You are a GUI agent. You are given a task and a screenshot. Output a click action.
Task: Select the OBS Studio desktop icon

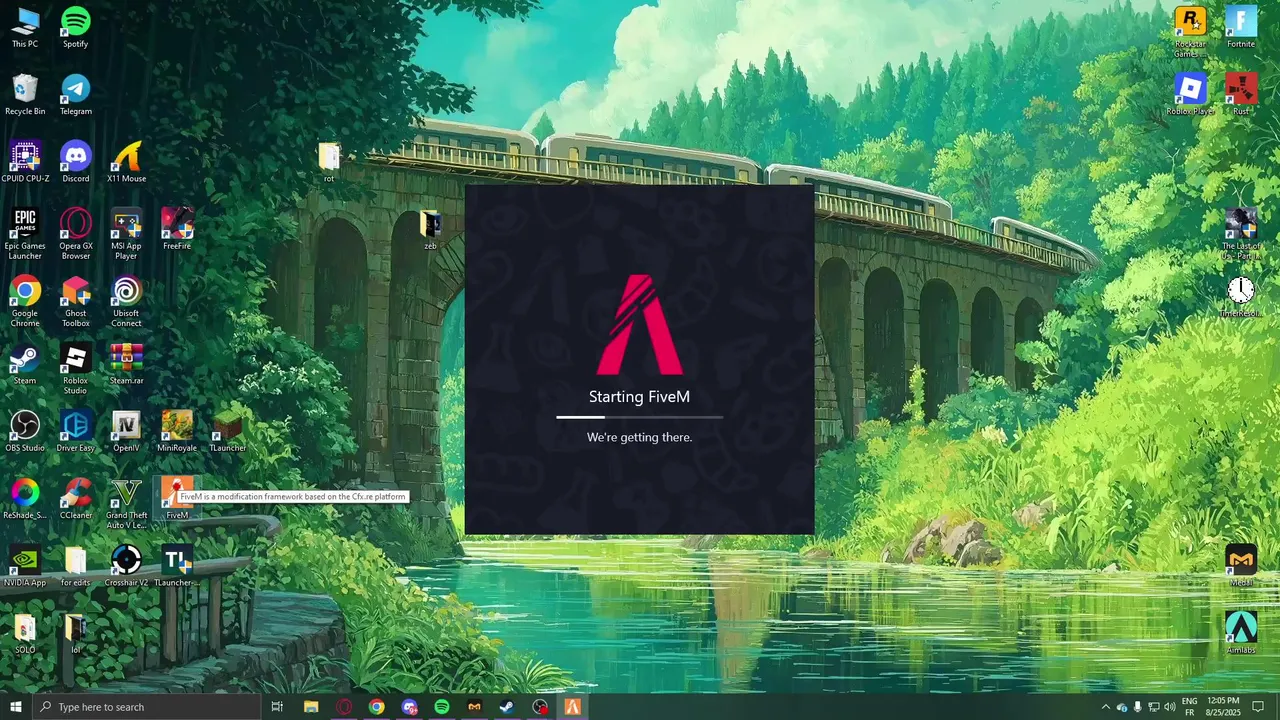[x=25, y=431]
